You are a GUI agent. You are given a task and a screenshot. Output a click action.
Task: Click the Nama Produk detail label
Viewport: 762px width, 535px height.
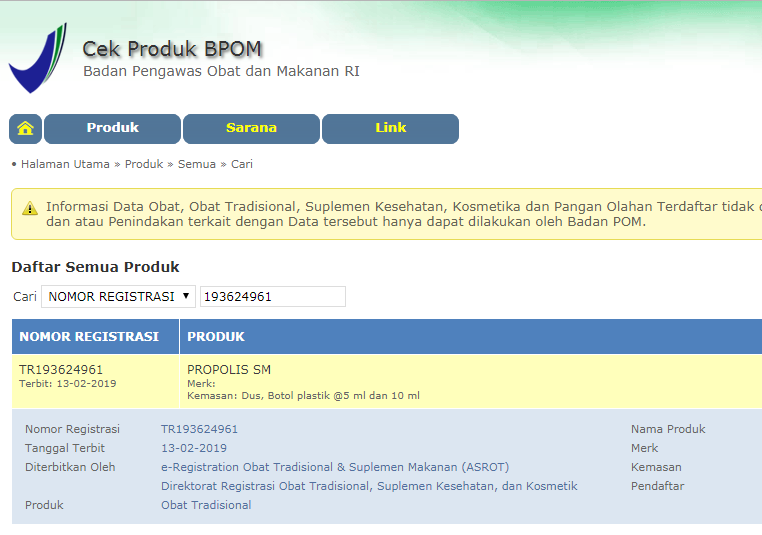coord(668,429)
